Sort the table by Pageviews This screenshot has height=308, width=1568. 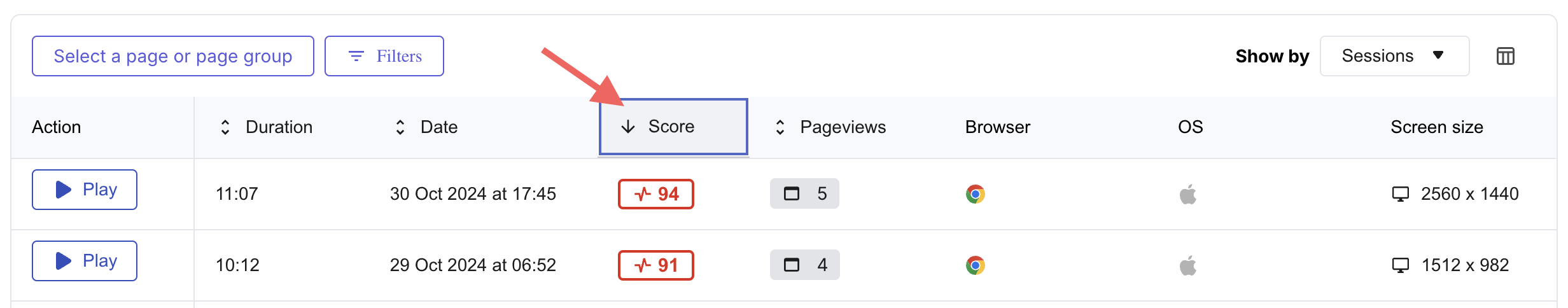(x=830, y=127)
